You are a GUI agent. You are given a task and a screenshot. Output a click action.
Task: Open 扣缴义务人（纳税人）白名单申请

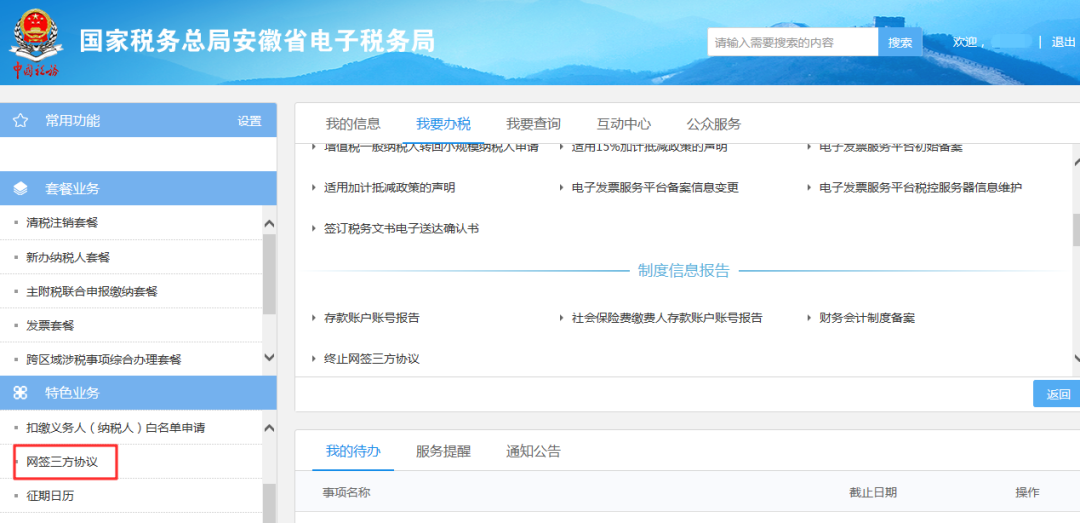tap(116, 428)
